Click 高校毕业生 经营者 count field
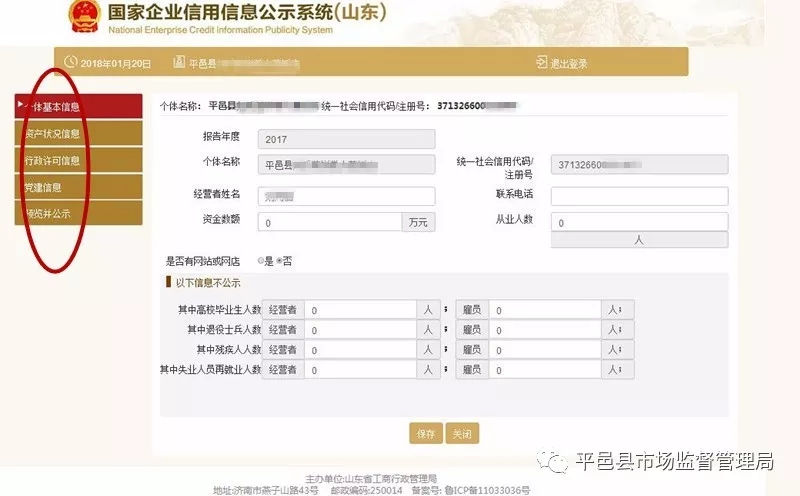Screen dimensions: 800x496 [360, 310]
